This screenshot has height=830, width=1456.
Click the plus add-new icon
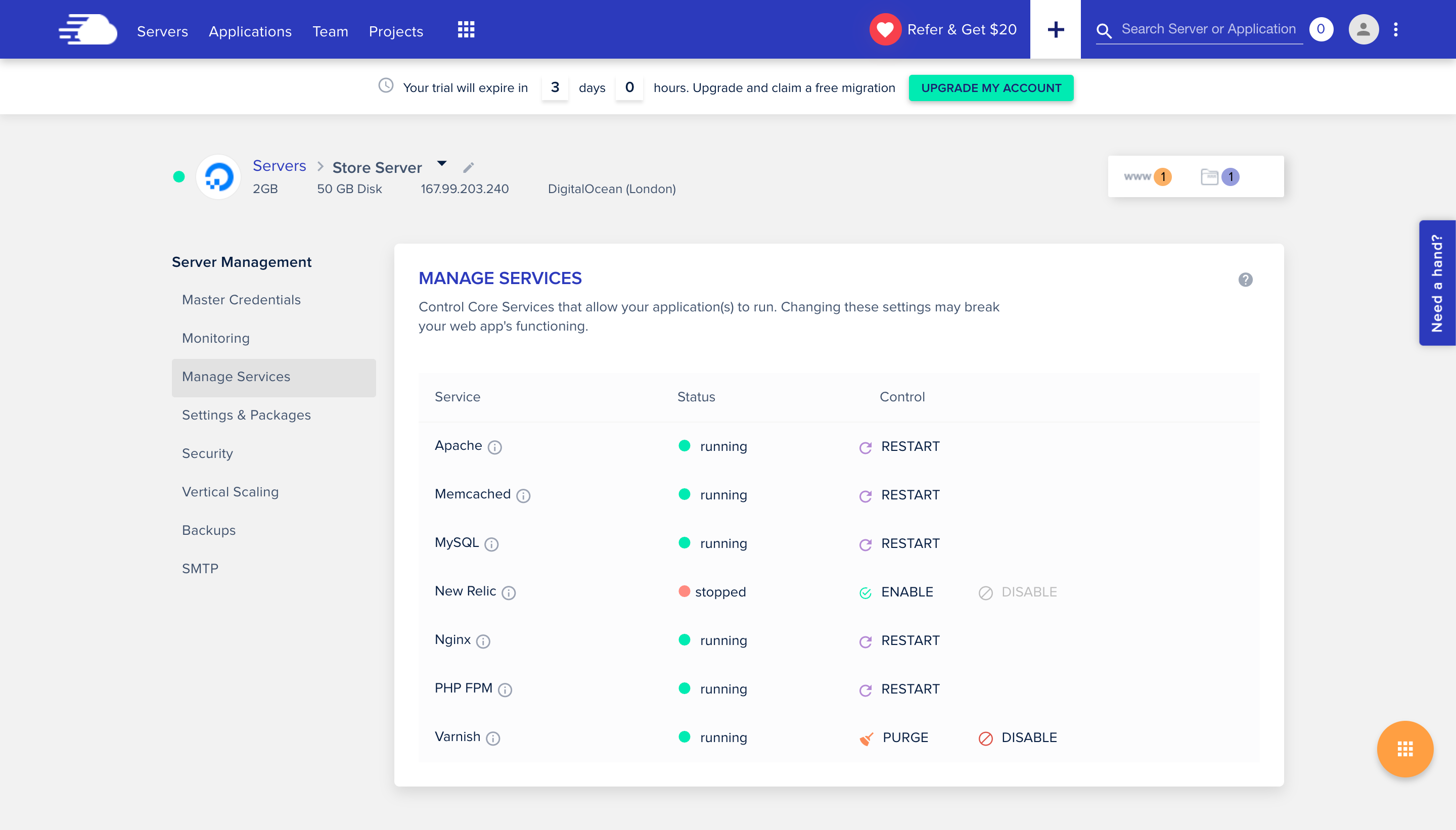[1055, 30]
